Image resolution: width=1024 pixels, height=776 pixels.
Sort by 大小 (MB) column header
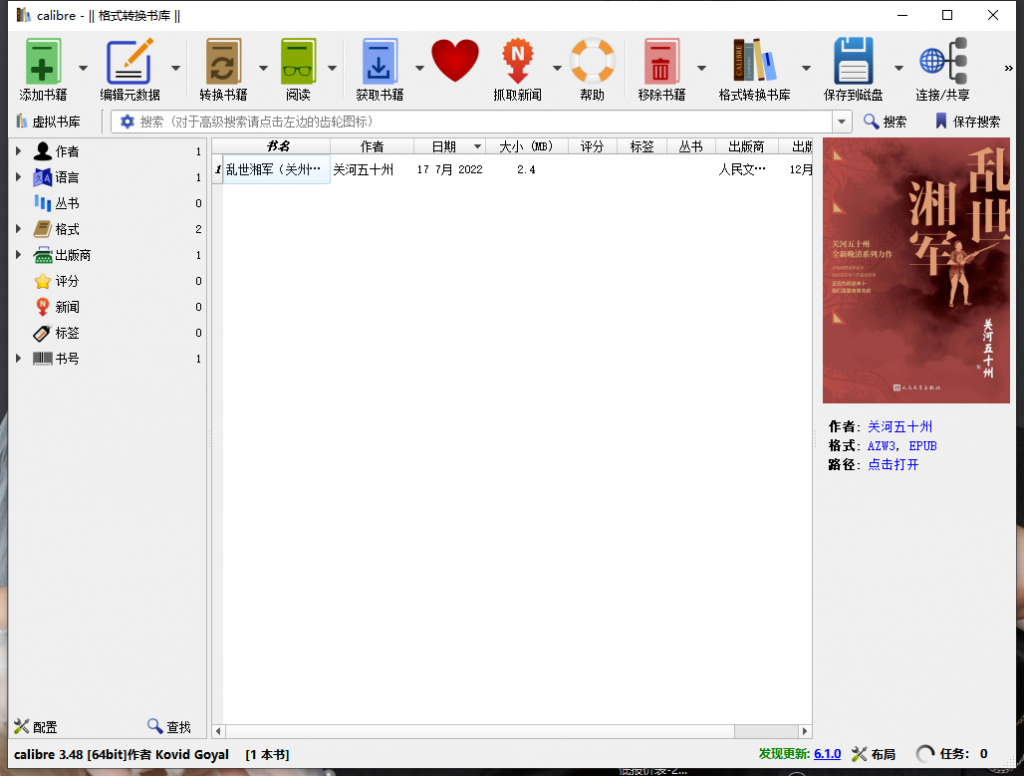526,146
